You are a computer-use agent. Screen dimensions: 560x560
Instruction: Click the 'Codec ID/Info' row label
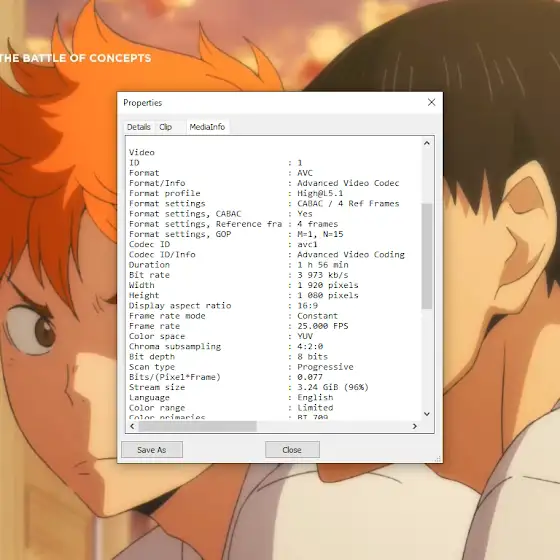pos(162,255)
